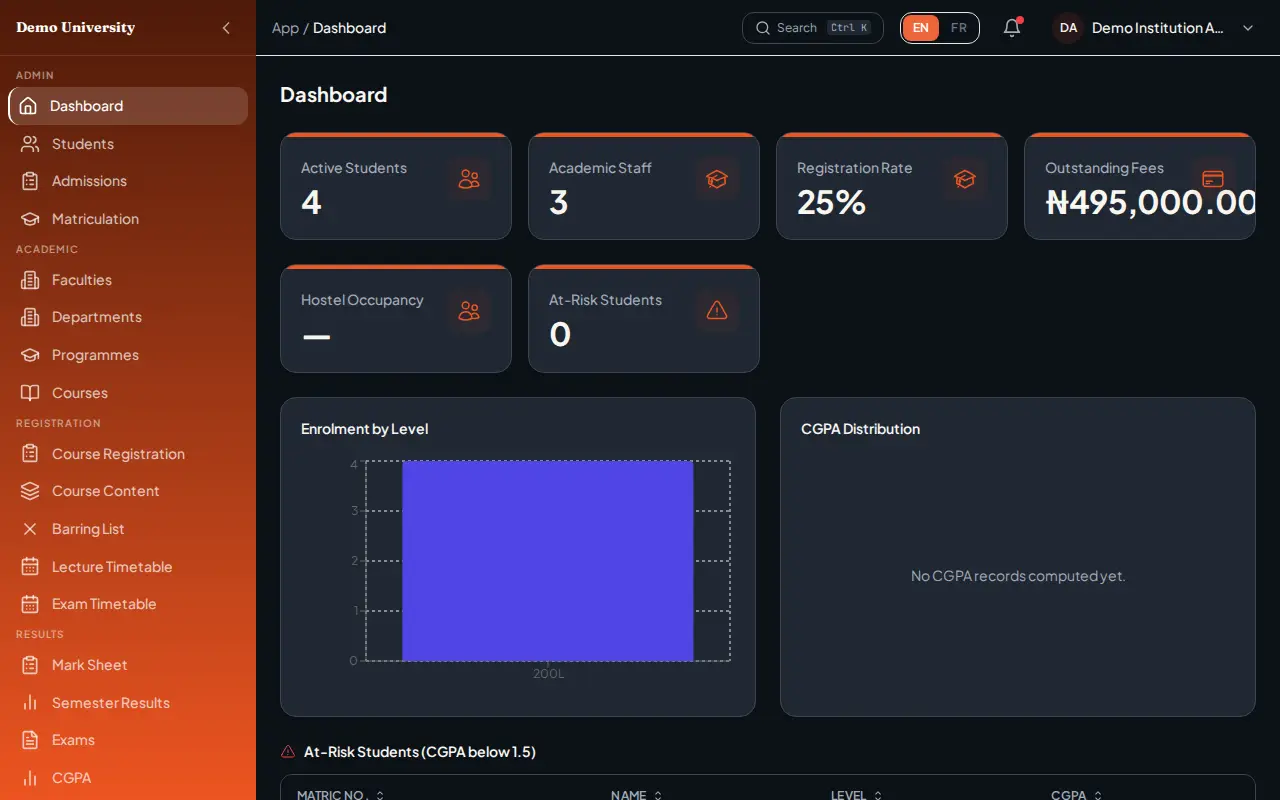Click the CGPA Distribution heading

860,429
